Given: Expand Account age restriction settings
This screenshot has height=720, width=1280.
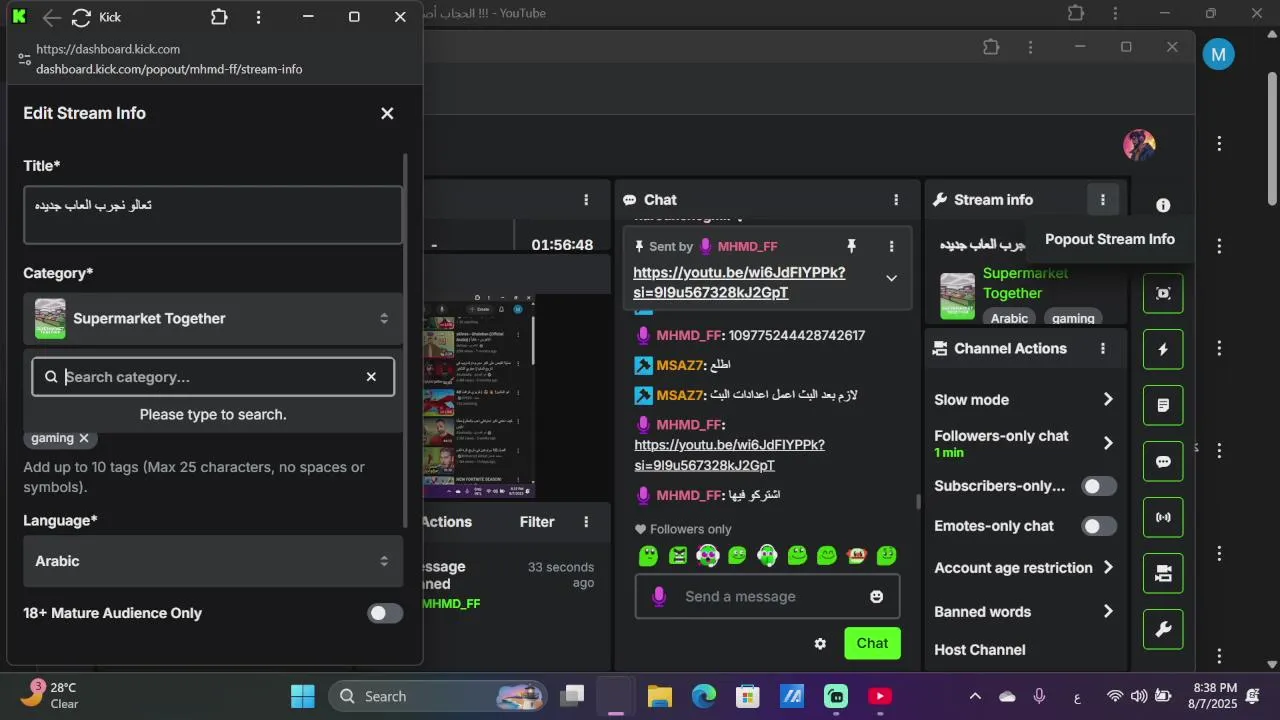Looking at the screenshot, I should 1108,568.
